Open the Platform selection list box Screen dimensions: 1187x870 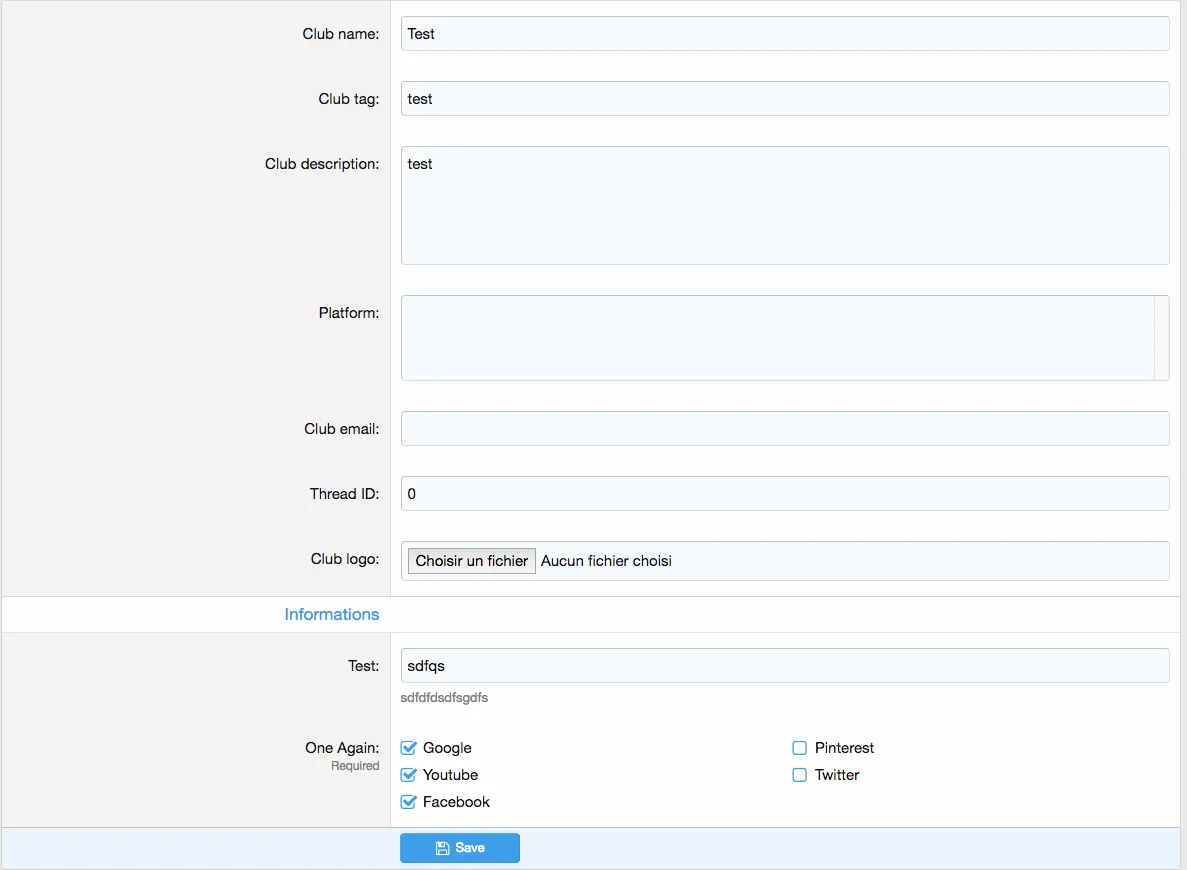point(777,338)
